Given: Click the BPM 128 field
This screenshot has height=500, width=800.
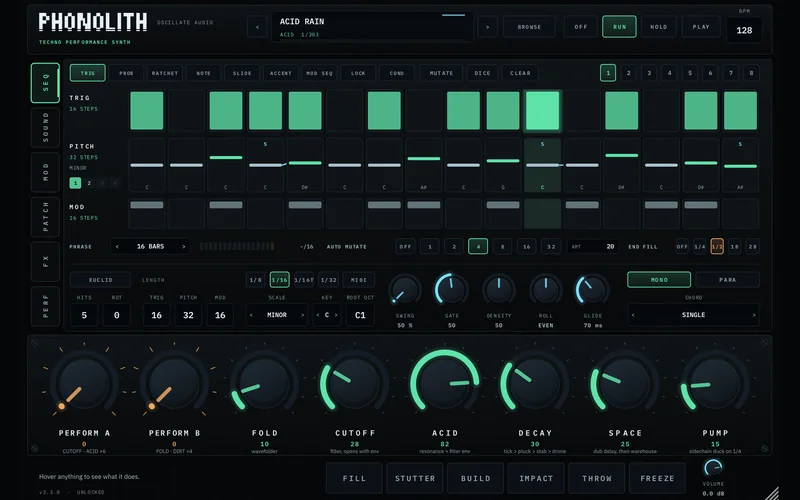Looking at the screenshot, I should point(744,30).
